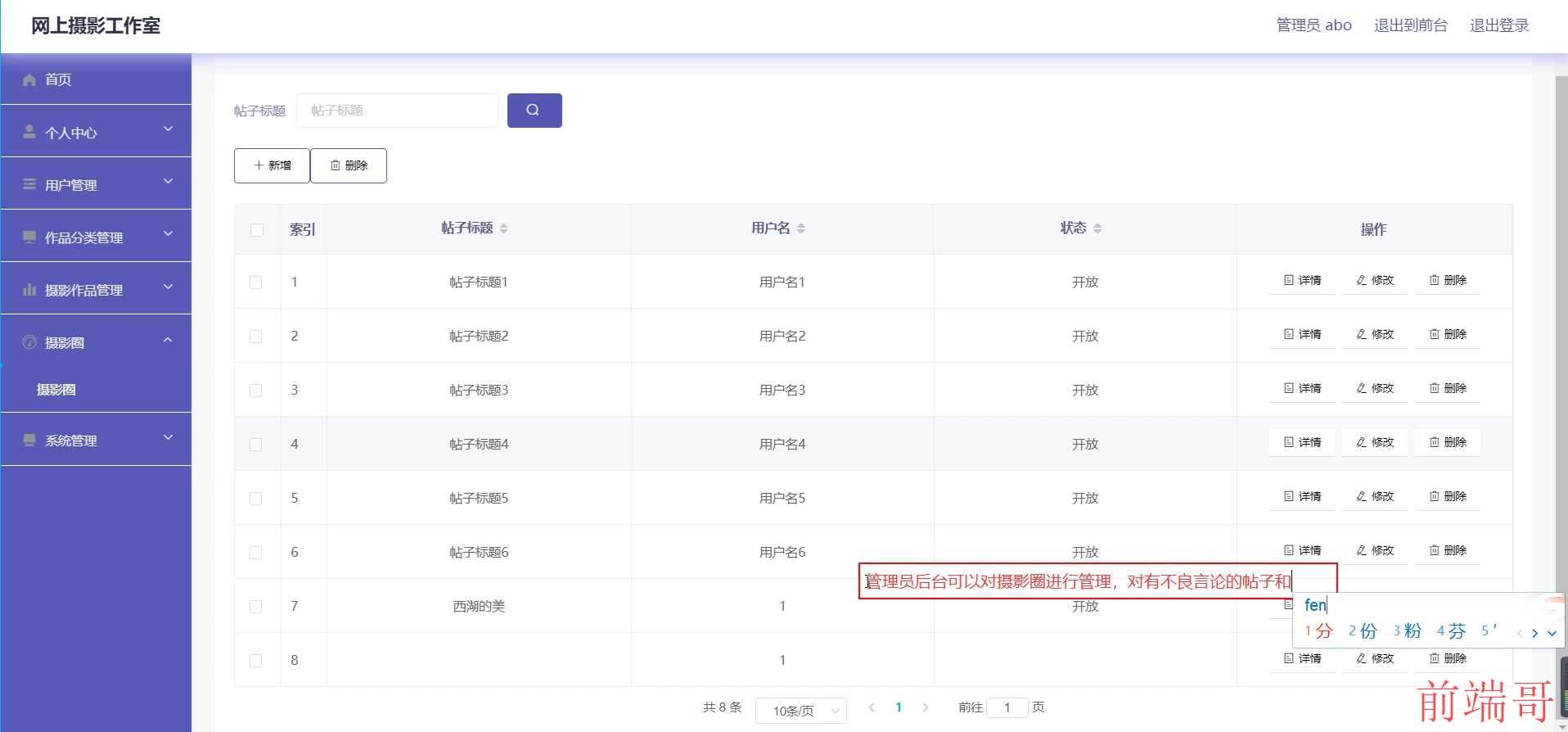Click 删除 for row index 8

(1448, 658)
